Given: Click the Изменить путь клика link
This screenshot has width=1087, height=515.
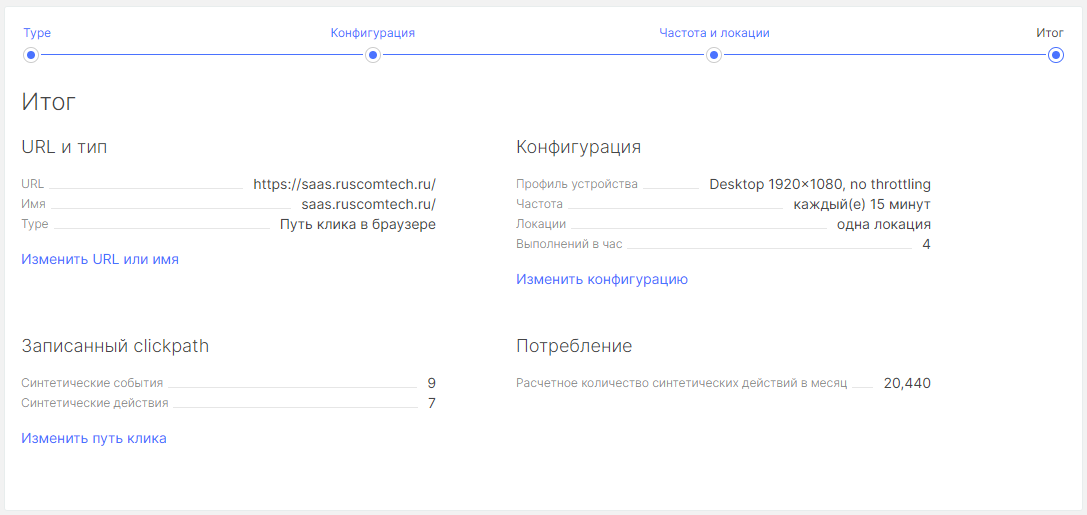Looking at the screenshot, I should 94,438.
